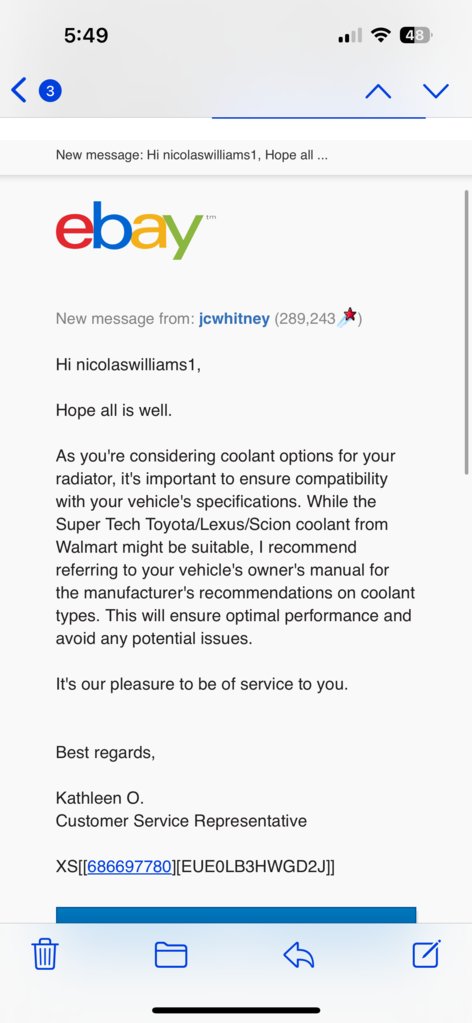This screenshot has height=1023, width=472.
Task: Reply using the arrow icon
Action: (299, 955)
